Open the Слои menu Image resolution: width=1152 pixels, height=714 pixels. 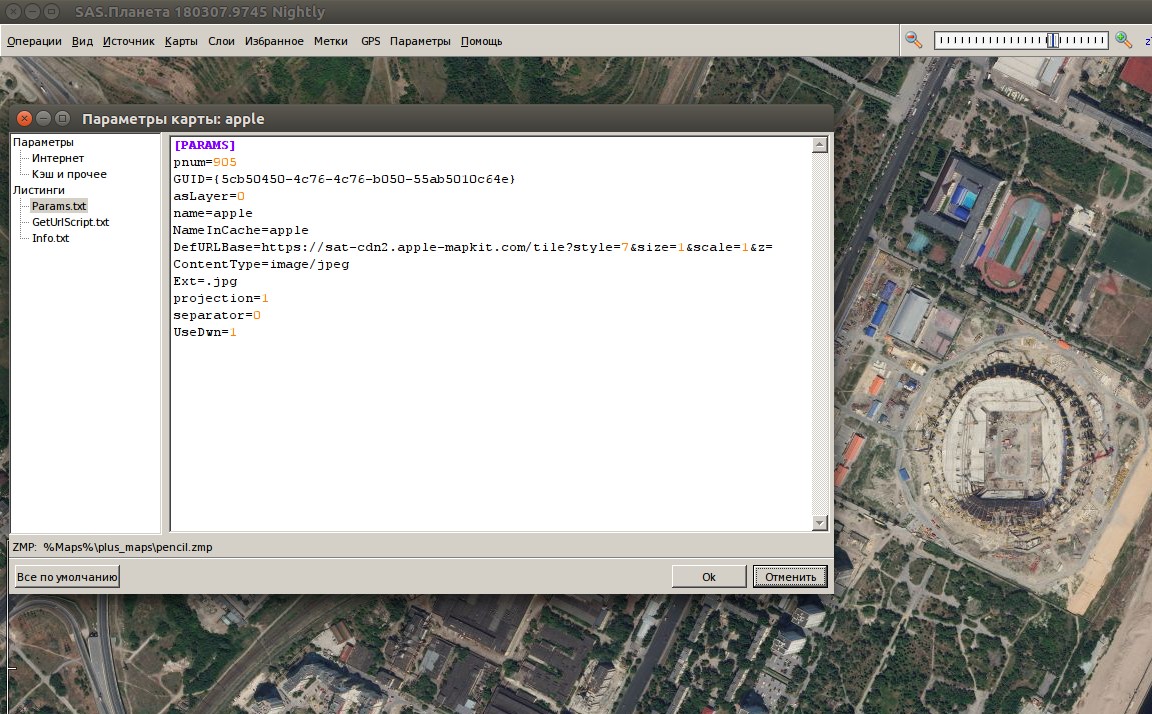point(221,41)
